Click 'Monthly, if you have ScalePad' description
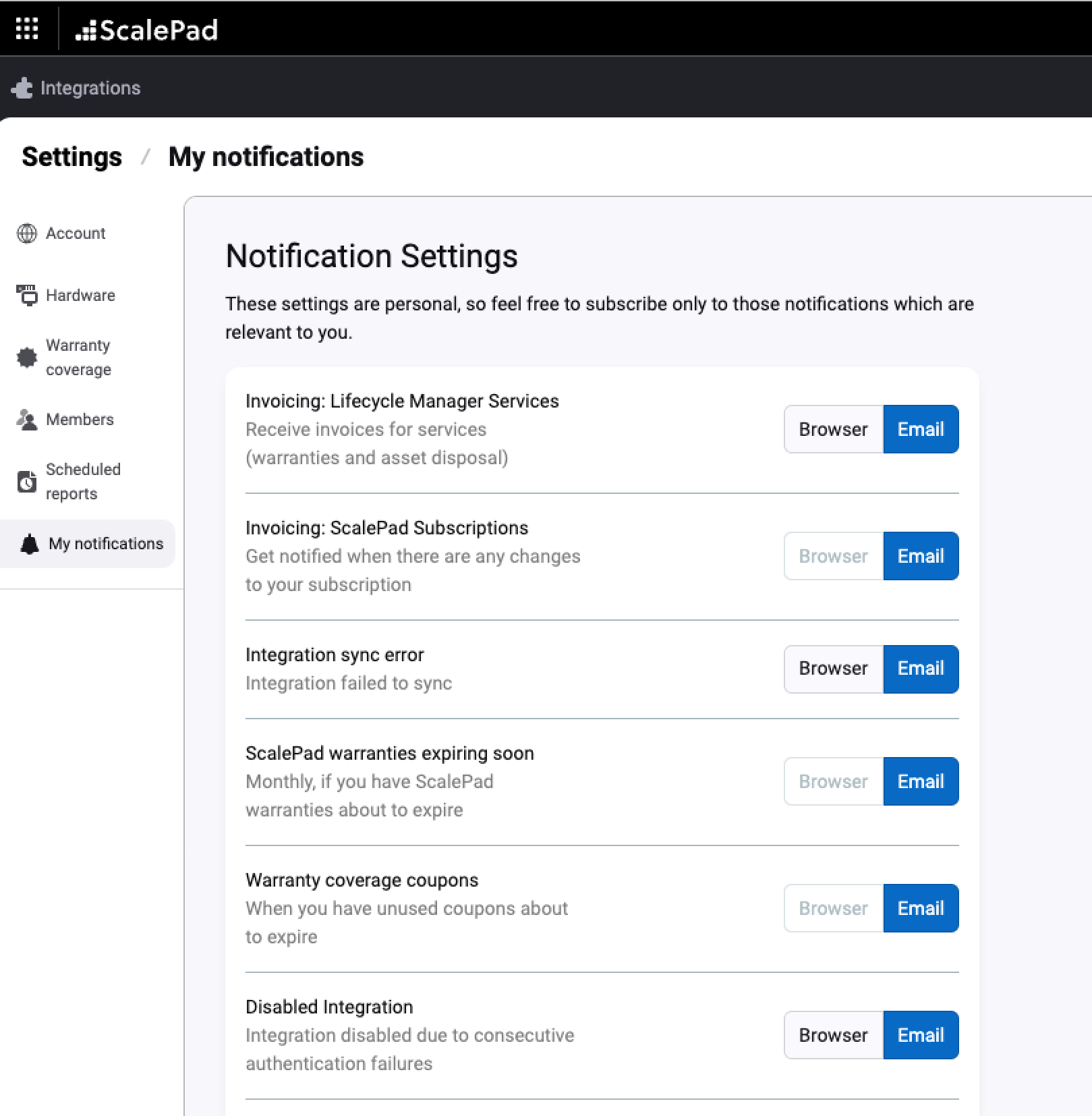This screenshot has width=1092, height=1116. [370, 796]
